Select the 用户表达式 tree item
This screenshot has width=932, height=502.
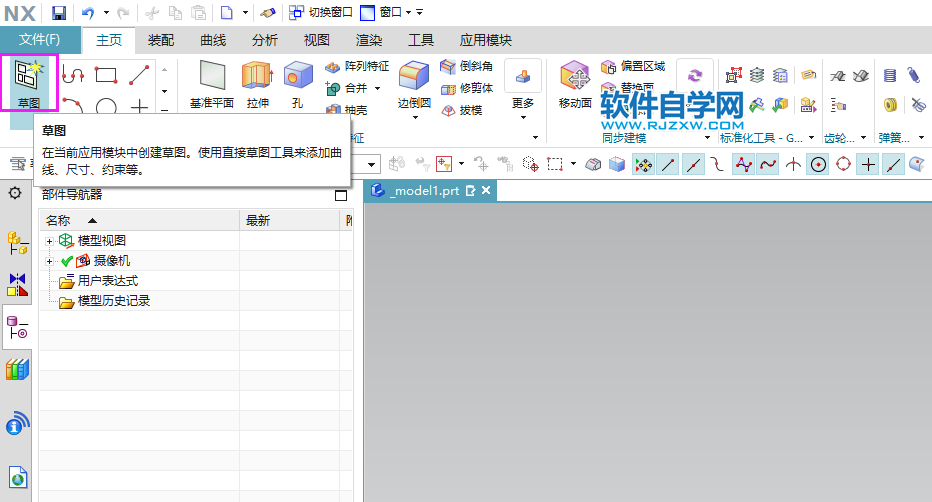[x=108, y=281]
